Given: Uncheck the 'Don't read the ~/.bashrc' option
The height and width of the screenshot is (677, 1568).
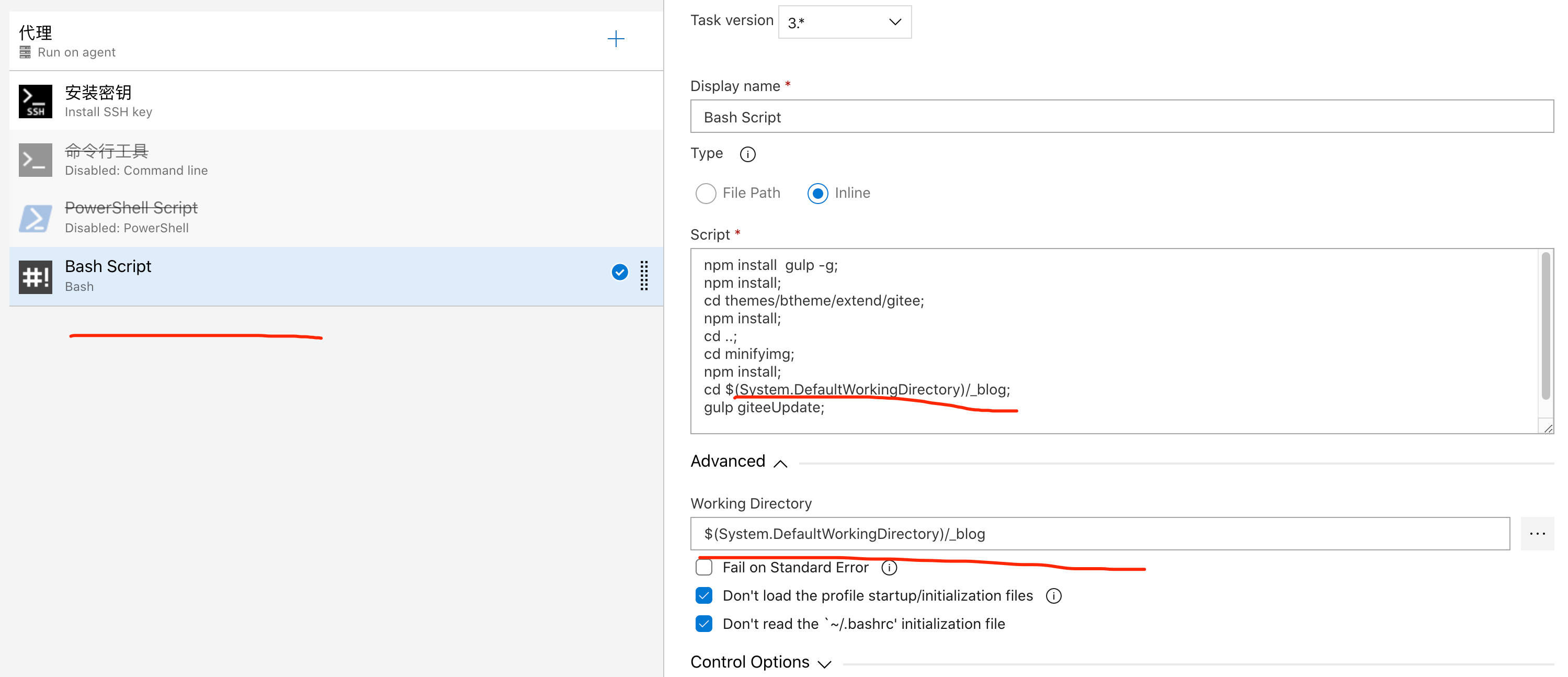Looking at the screenshot, I should pyautogui.click(x=703, y=624).
